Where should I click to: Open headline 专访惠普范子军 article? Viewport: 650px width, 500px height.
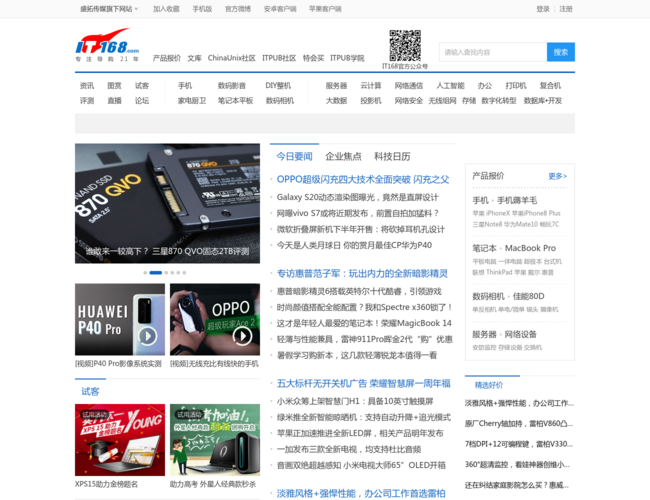[362, 273]
